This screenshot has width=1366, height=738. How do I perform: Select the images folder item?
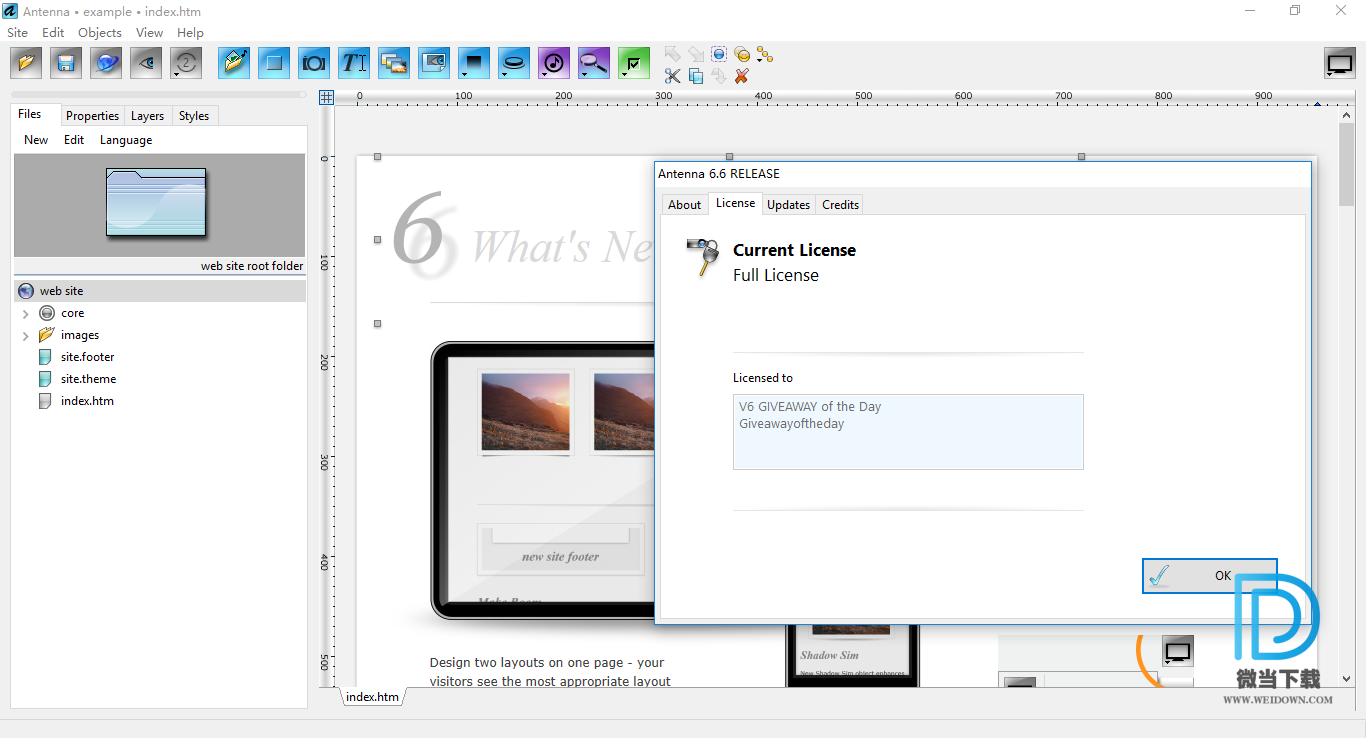pyautogui.click(x=79, y=335)
